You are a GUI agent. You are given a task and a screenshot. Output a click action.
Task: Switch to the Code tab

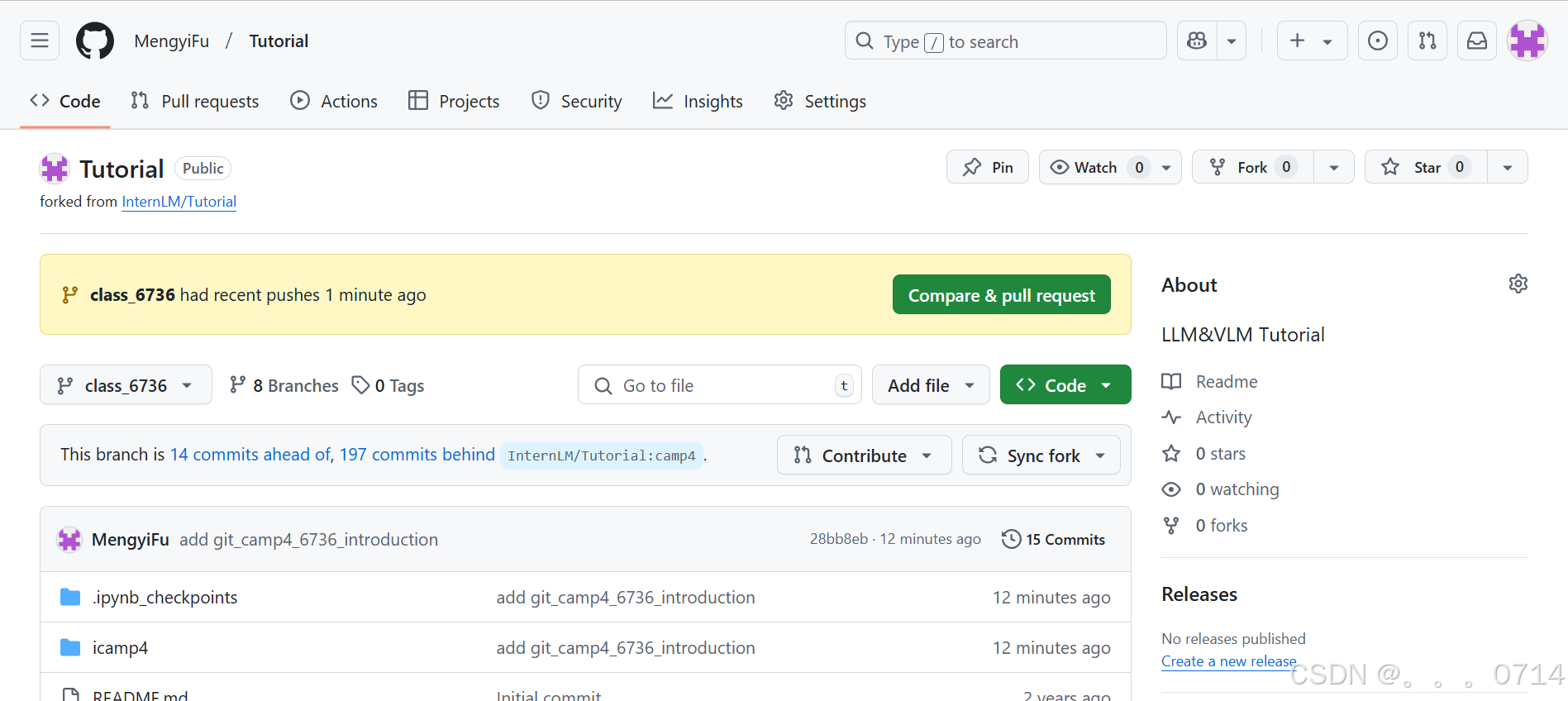pos(65,101)
